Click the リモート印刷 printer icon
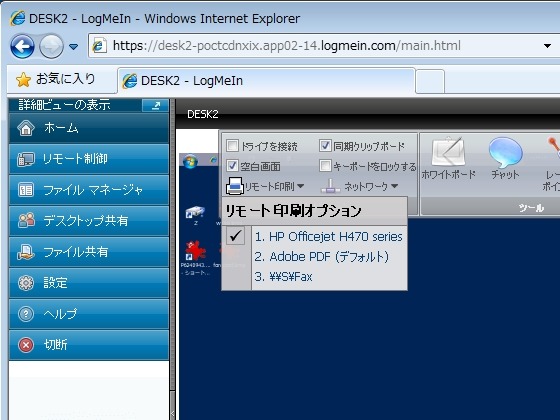Image resolution: width=560 pixels, height=420 pixels. coord(235,186)
